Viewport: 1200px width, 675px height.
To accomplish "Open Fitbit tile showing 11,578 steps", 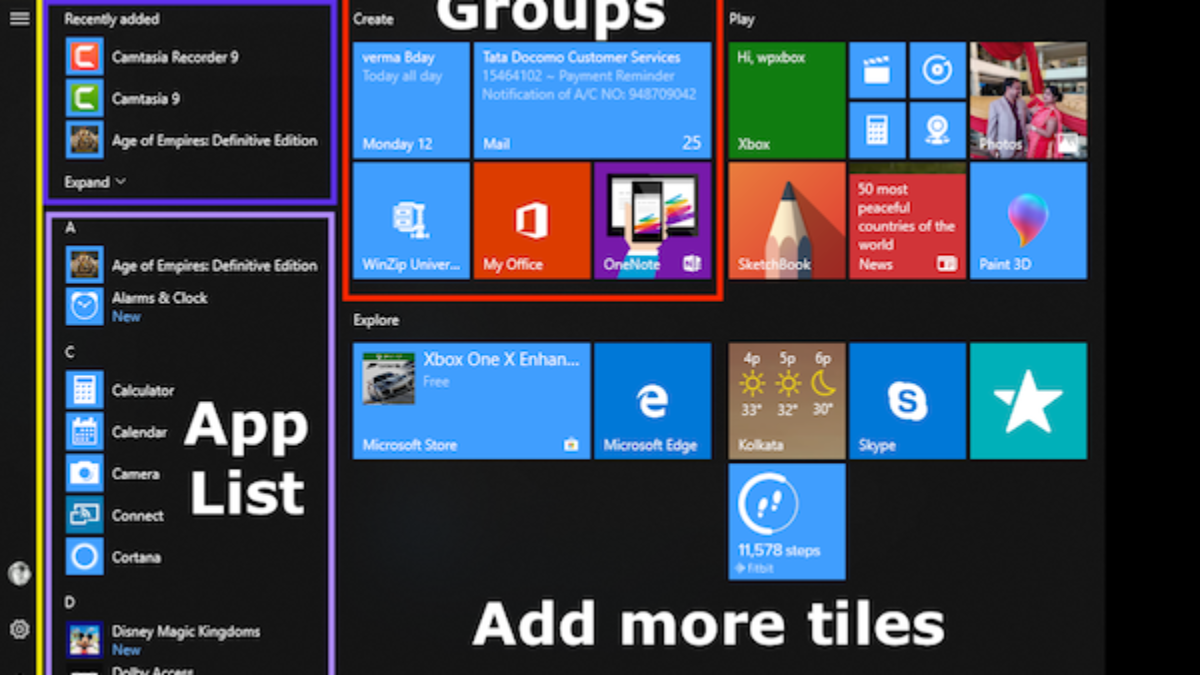I will pos(787,521).
